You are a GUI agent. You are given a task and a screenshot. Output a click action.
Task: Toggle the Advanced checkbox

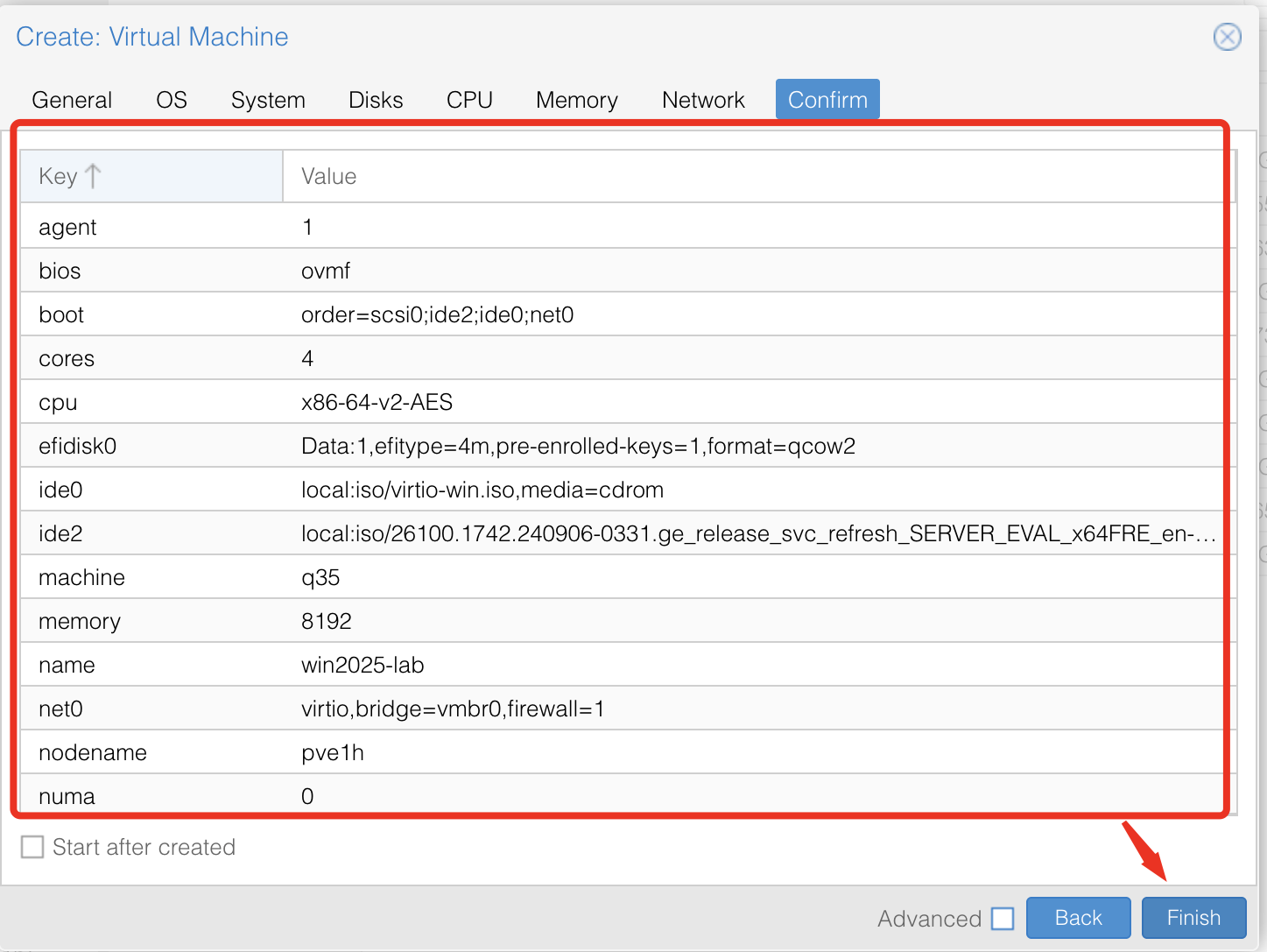click(1003, 919)
